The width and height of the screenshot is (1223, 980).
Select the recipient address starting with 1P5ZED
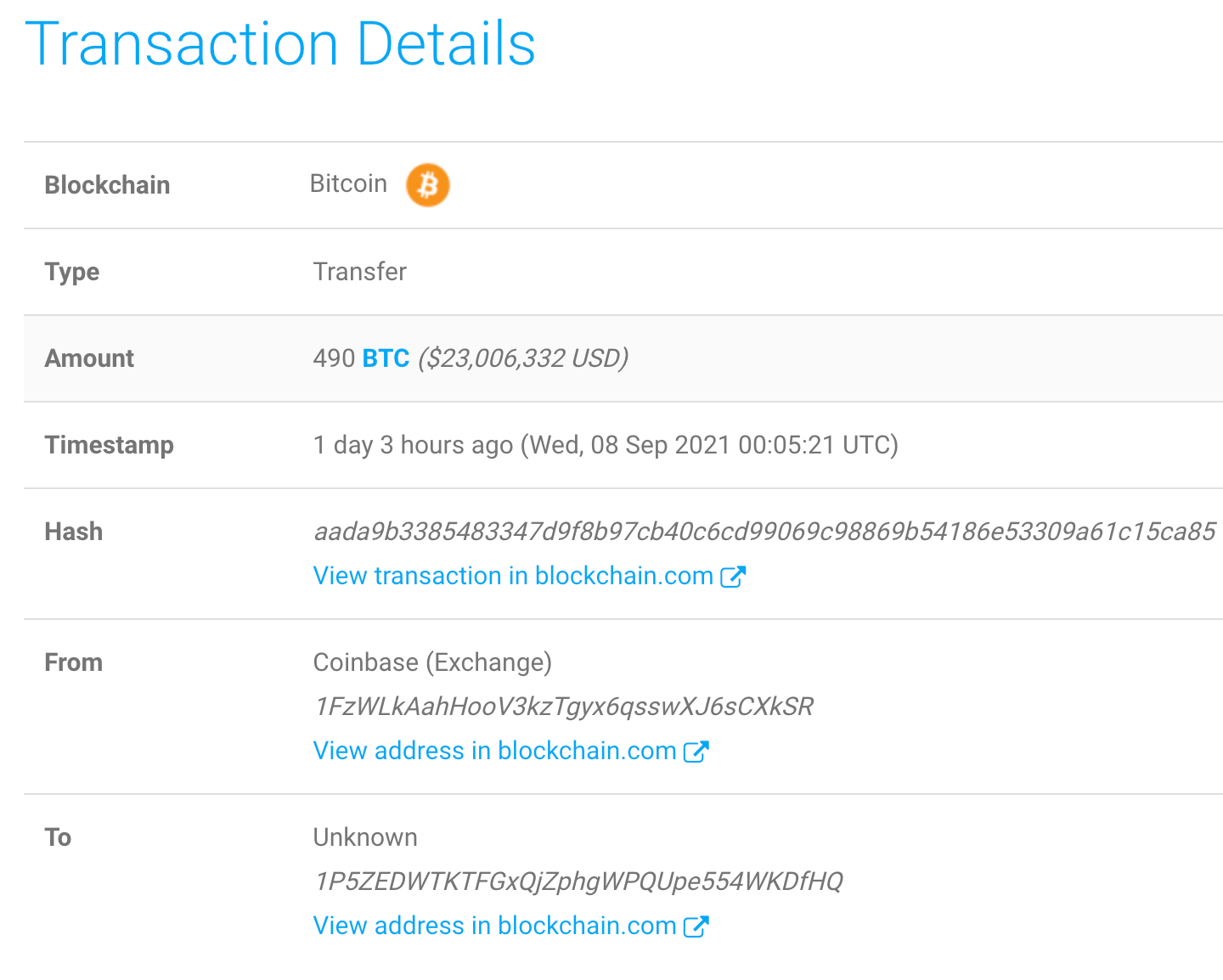[x=578, y=881]
